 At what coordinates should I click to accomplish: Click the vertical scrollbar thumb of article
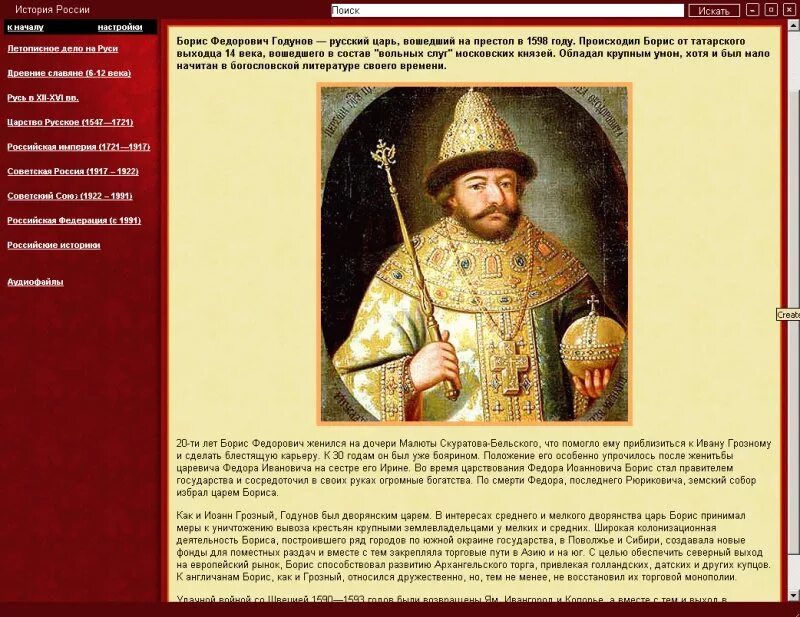click(x=794, y=322)
